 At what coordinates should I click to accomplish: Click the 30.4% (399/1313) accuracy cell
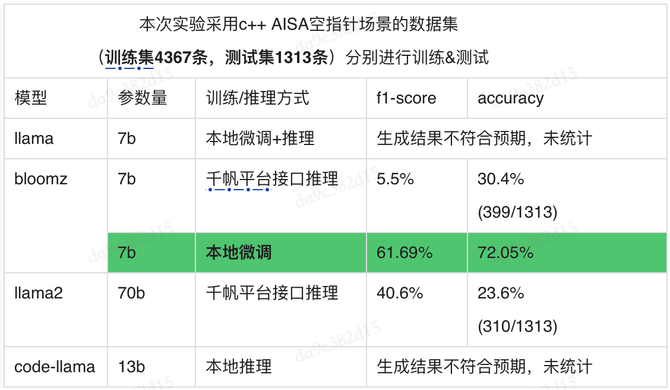pos(567,196)
